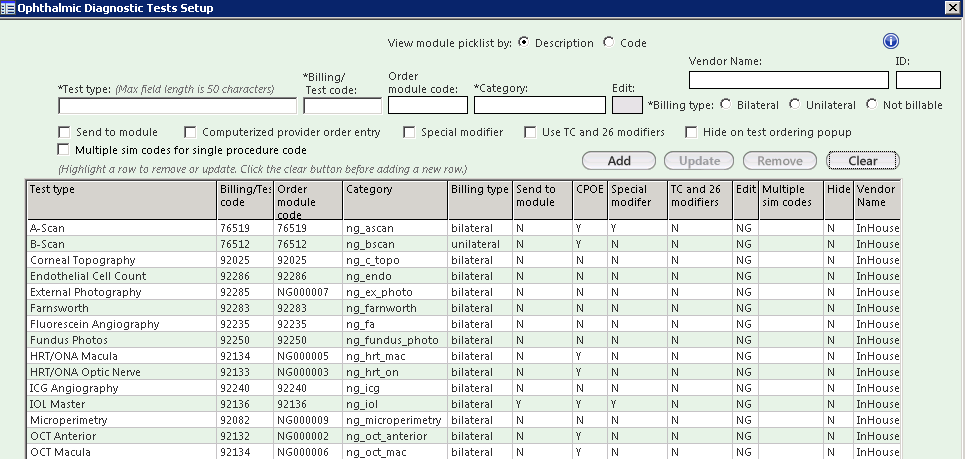The image size is (965, 459).
Task: Click the Edit field box
Action: (627, 105)
